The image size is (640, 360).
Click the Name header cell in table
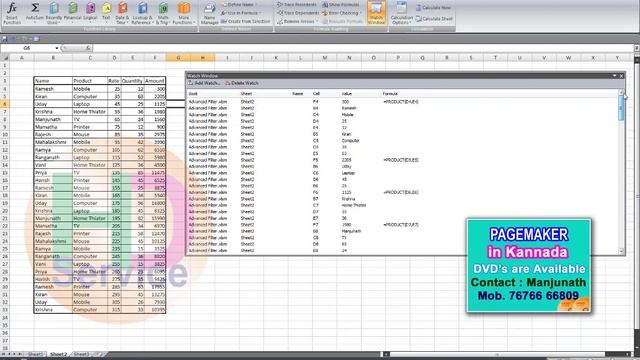coord(53,81)
